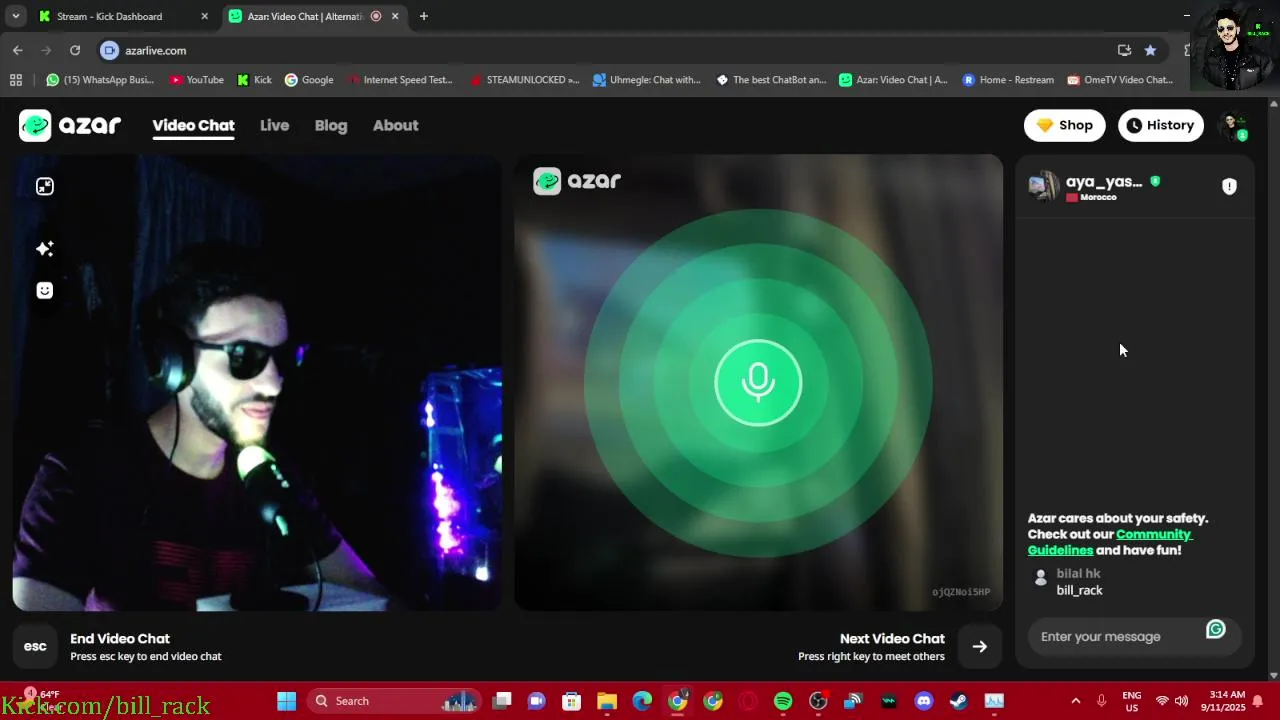Viewport: 1280px width, 720px height.
Task: Click install app icon in address bar
Action: tap(1124, 50)
